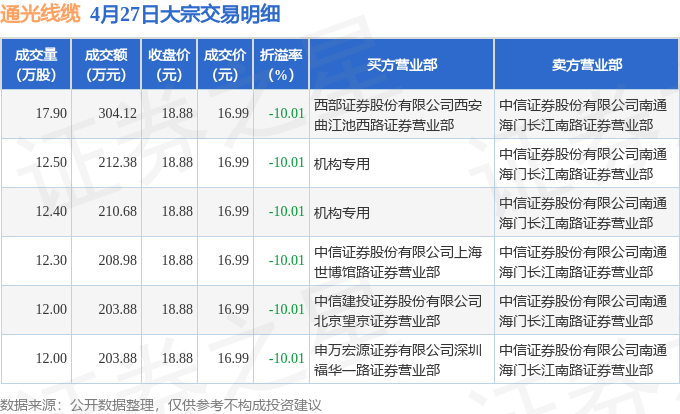Select the 卖方营业部 column header
The height and width of the screenshot is (414, 680).
587,65
